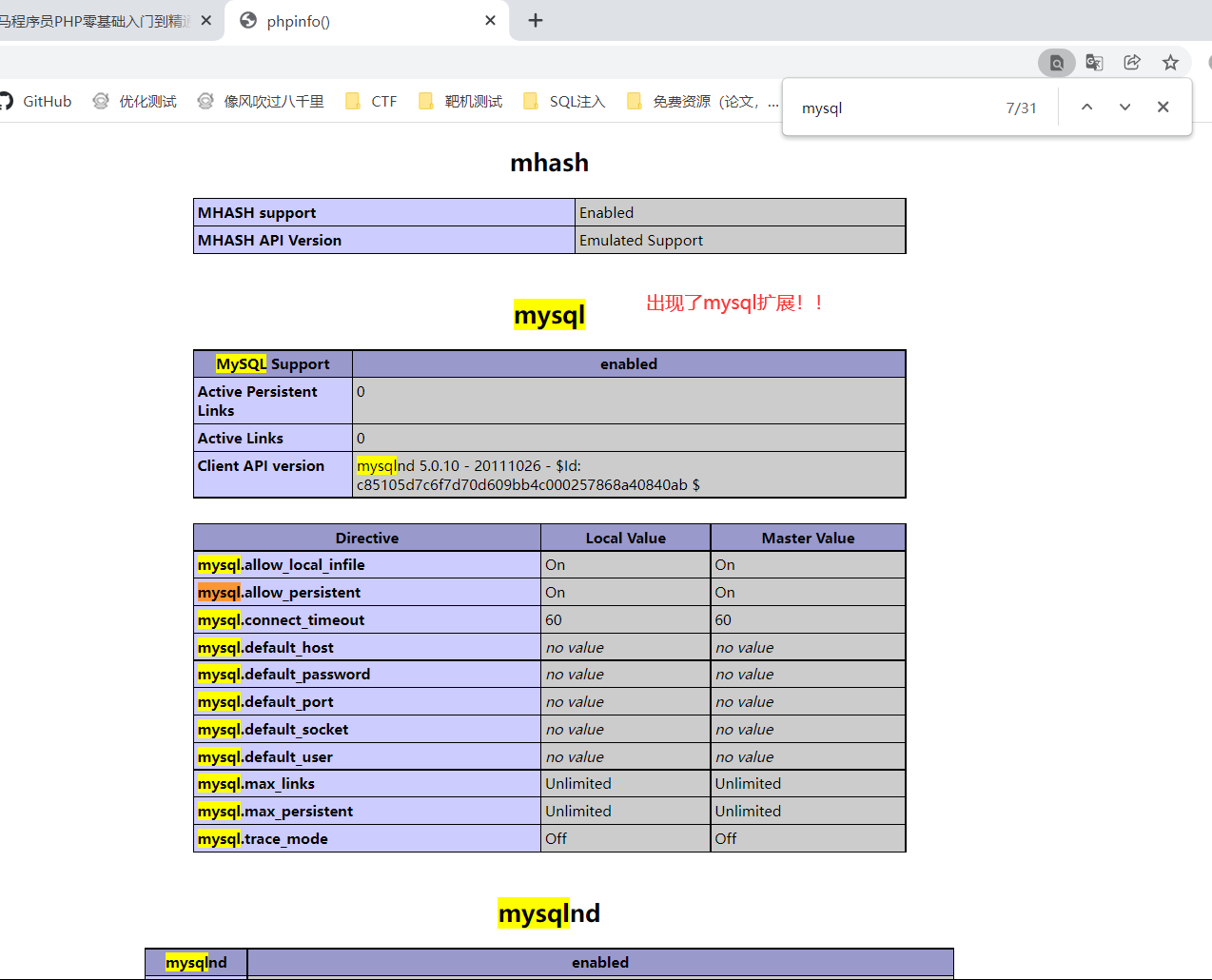Open the SQL注入 bookmarks folder
Screen dimensions: 1212x980
(x=564, y=101)
